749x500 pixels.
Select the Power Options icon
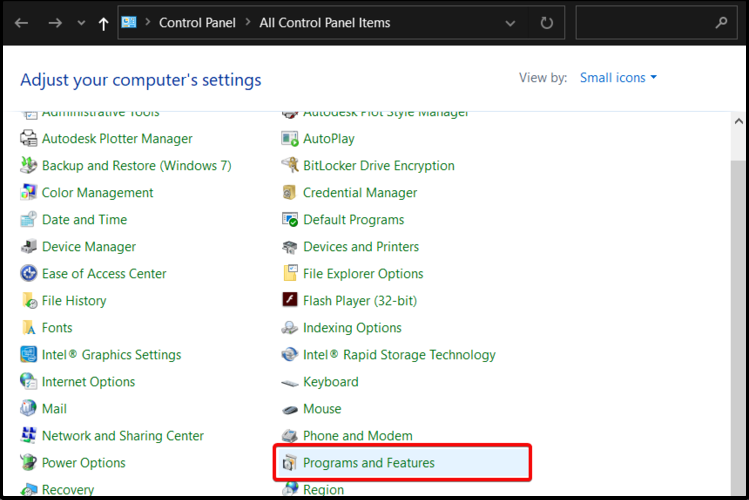pyautogui.click(x=29, y=463)
